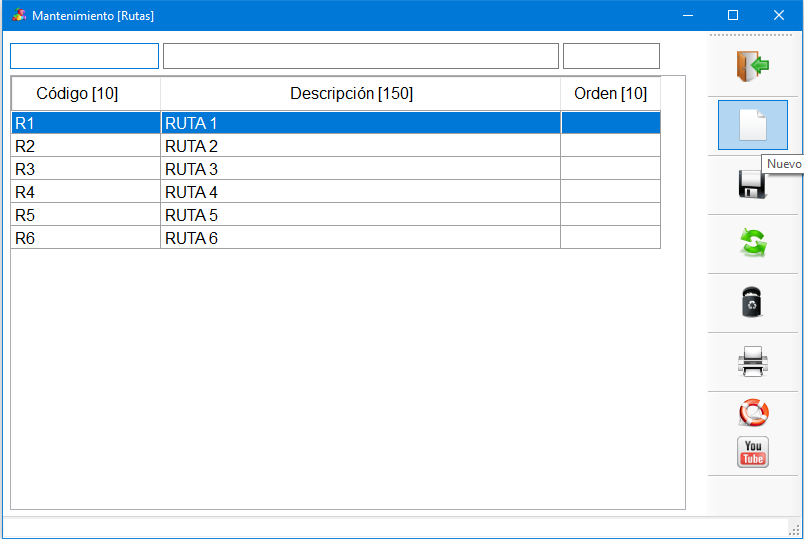Print the routes with the printer icon

(752, 362)
